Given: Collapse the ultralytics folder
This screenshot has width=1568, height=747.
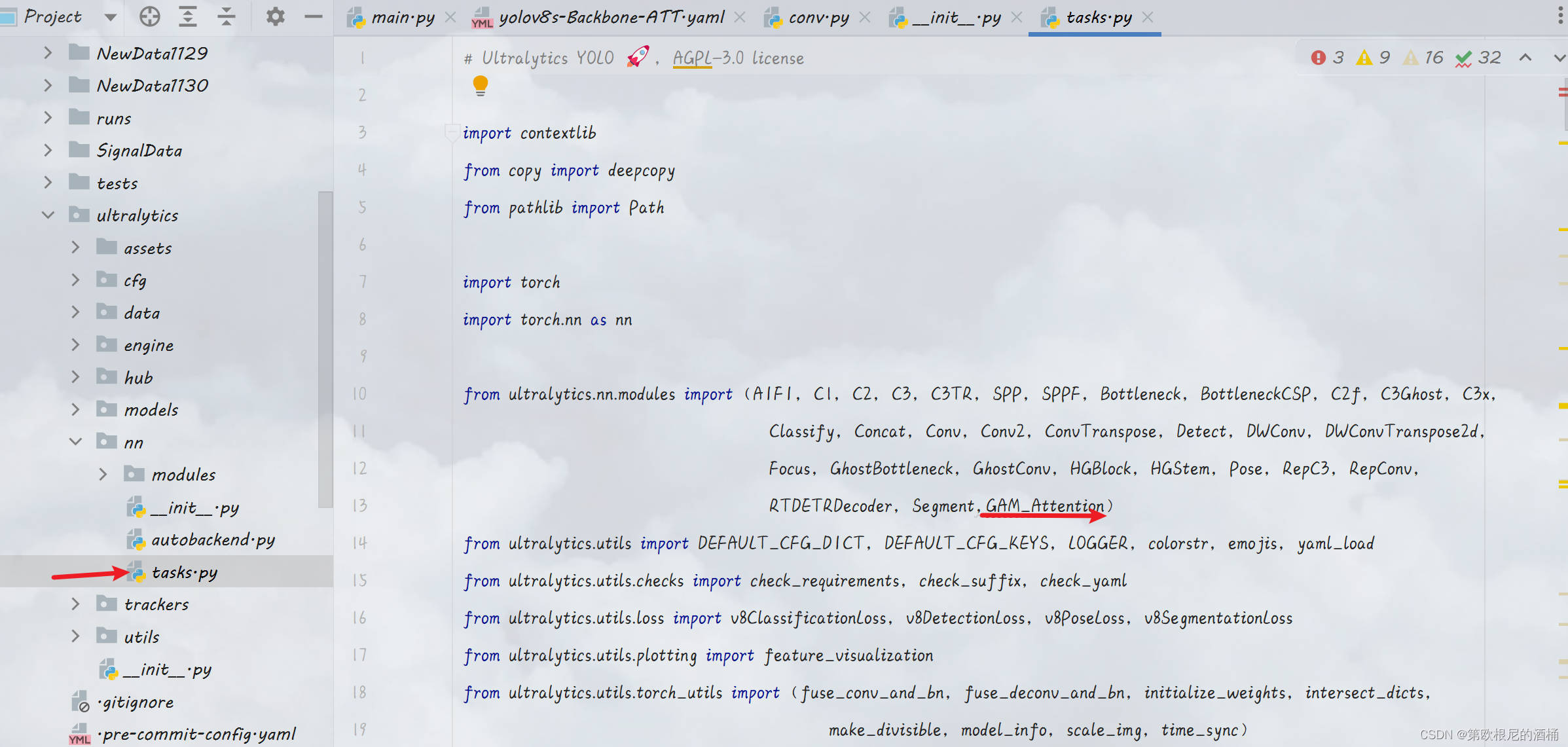Looking at the screenshot, I should tap(48, 215).
